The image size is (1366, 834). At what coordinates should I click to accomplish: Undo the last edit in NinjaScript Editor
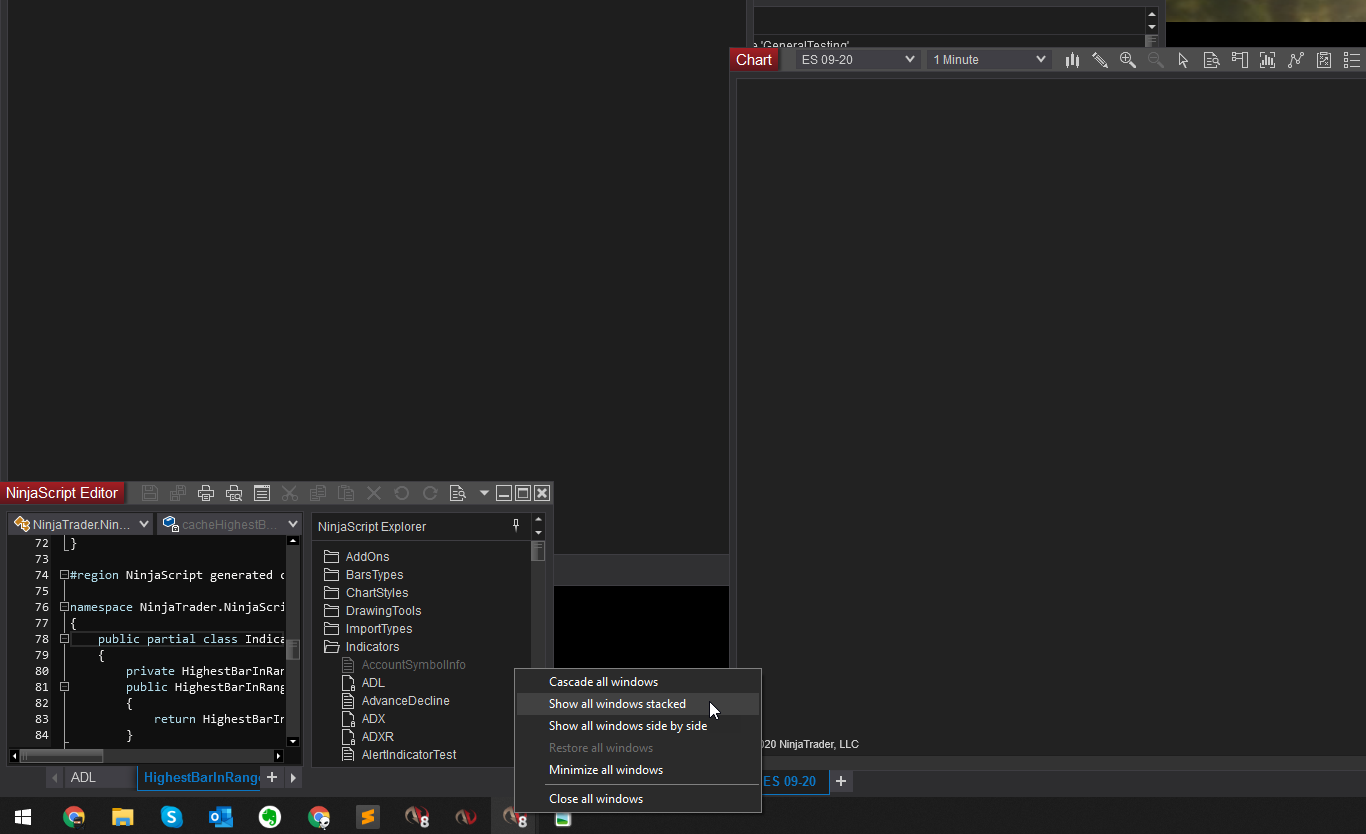pos(402,493)
